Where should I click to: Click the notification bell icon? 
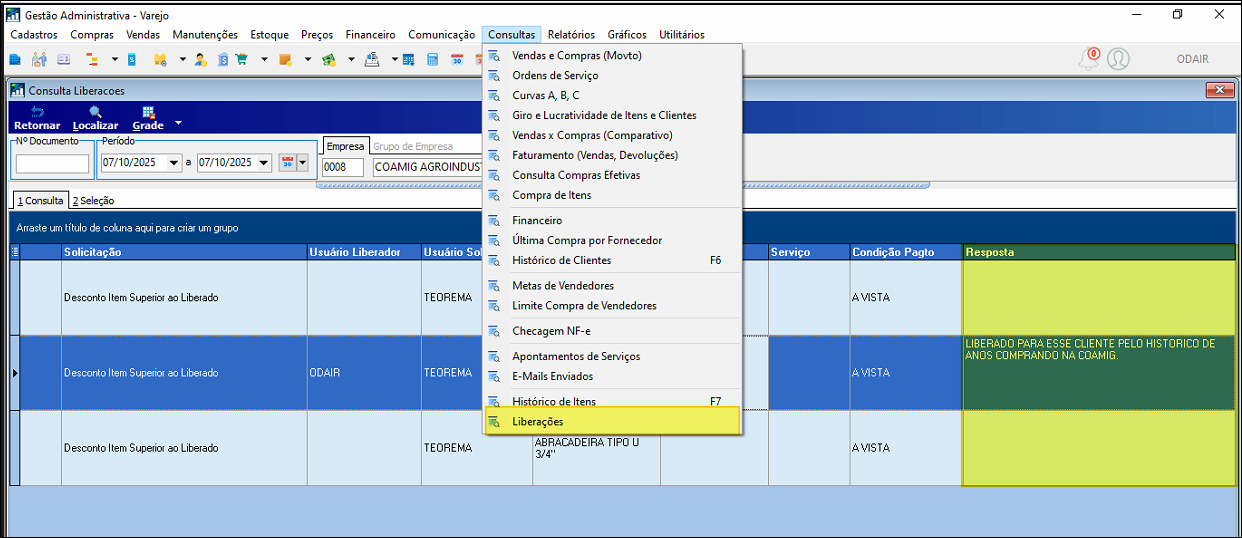pyautogui.click(x=1088, y=59)
